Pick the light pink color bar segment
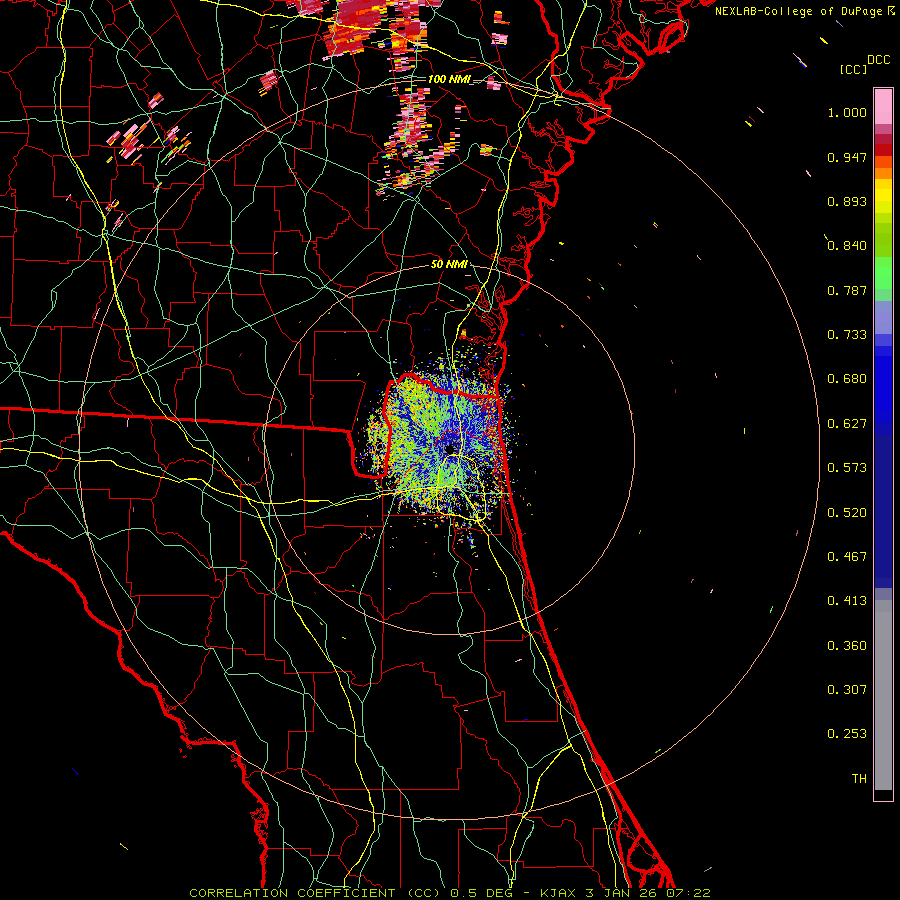Screen dimensions: 900x900 click(883, 107)
